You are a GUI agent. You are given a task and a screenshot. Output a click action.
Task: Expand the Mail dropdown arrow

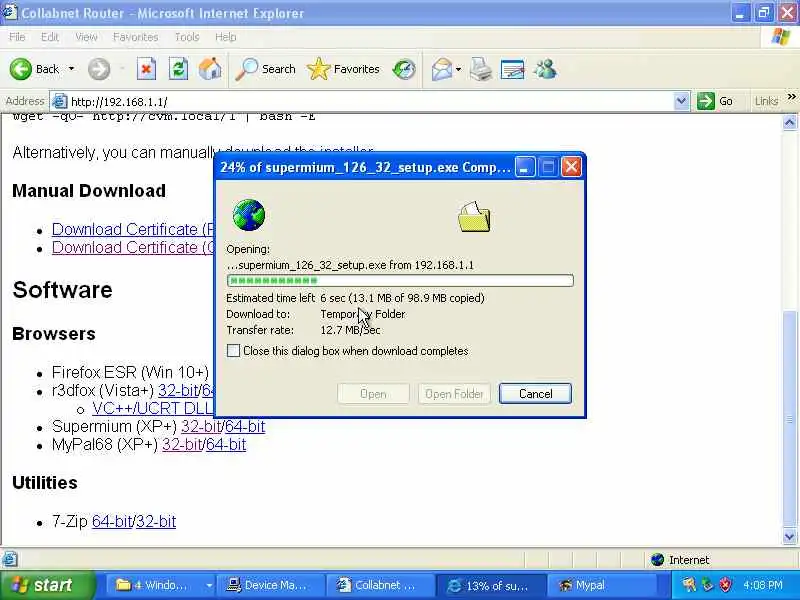pyautogui.click(x=458, y=69)
